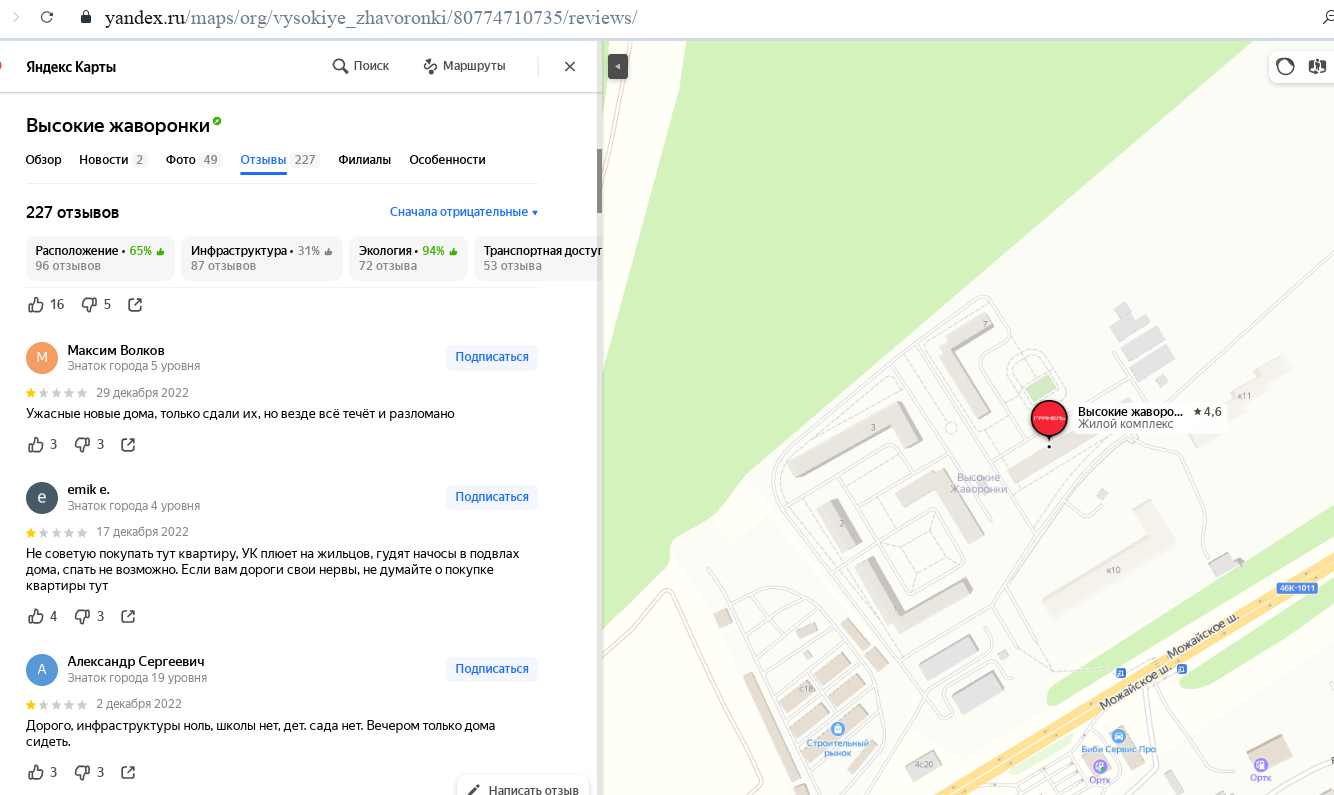Screen dimensions: 1334x795
Task: Filter reviews by Расположение chip
Action: coord(100,258)
